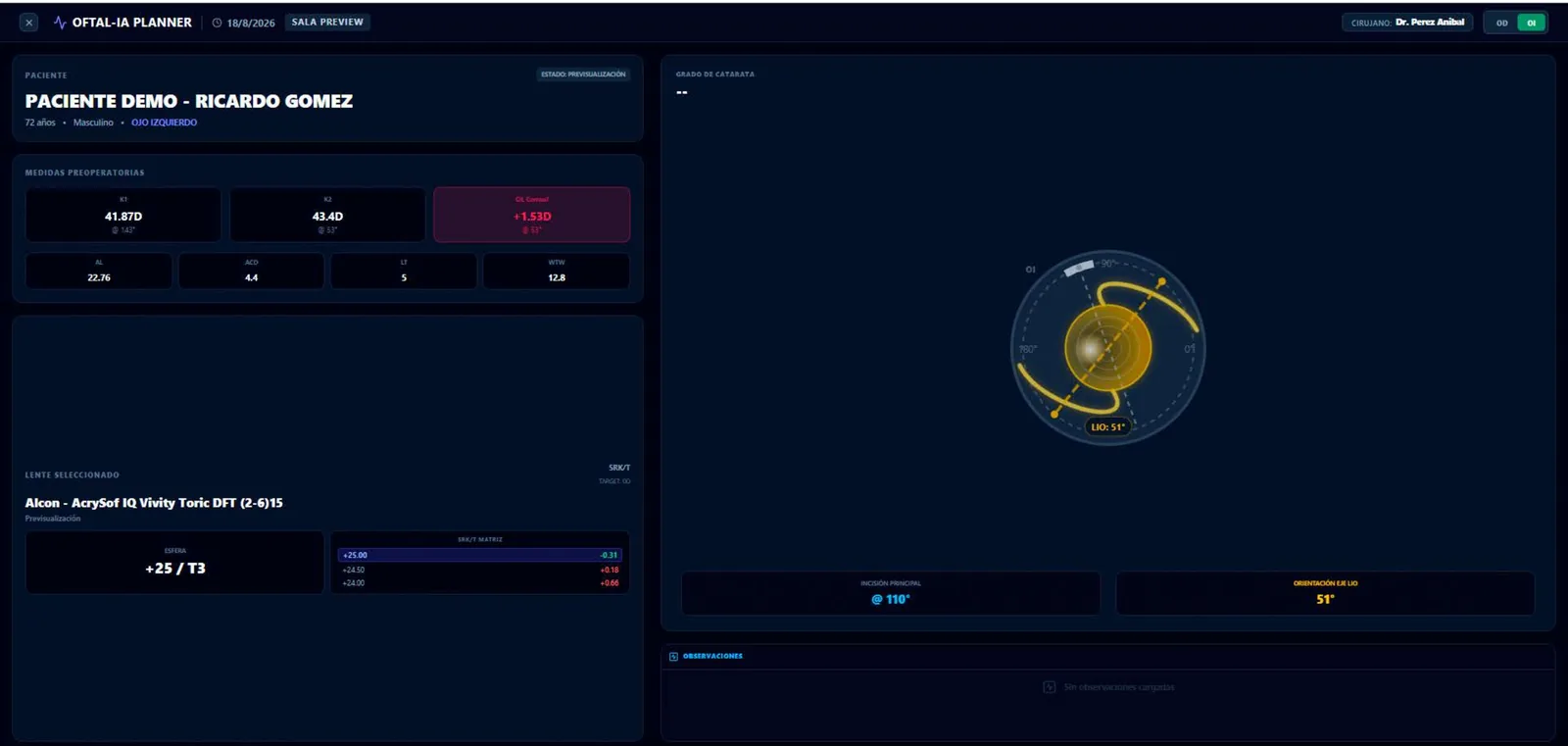The image size is (1568, 746).
Task: Click the ACD 4.4 value card
Action: coord(251,272)
